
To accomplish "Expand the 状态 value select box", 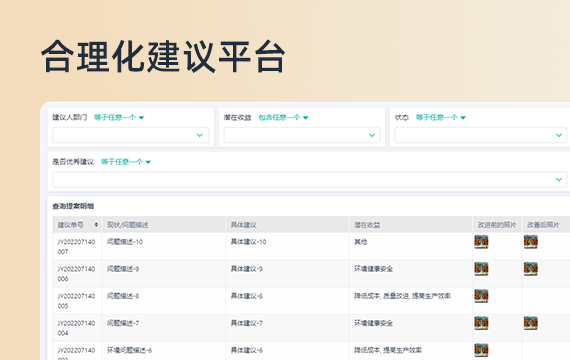I will pos(481,135).
